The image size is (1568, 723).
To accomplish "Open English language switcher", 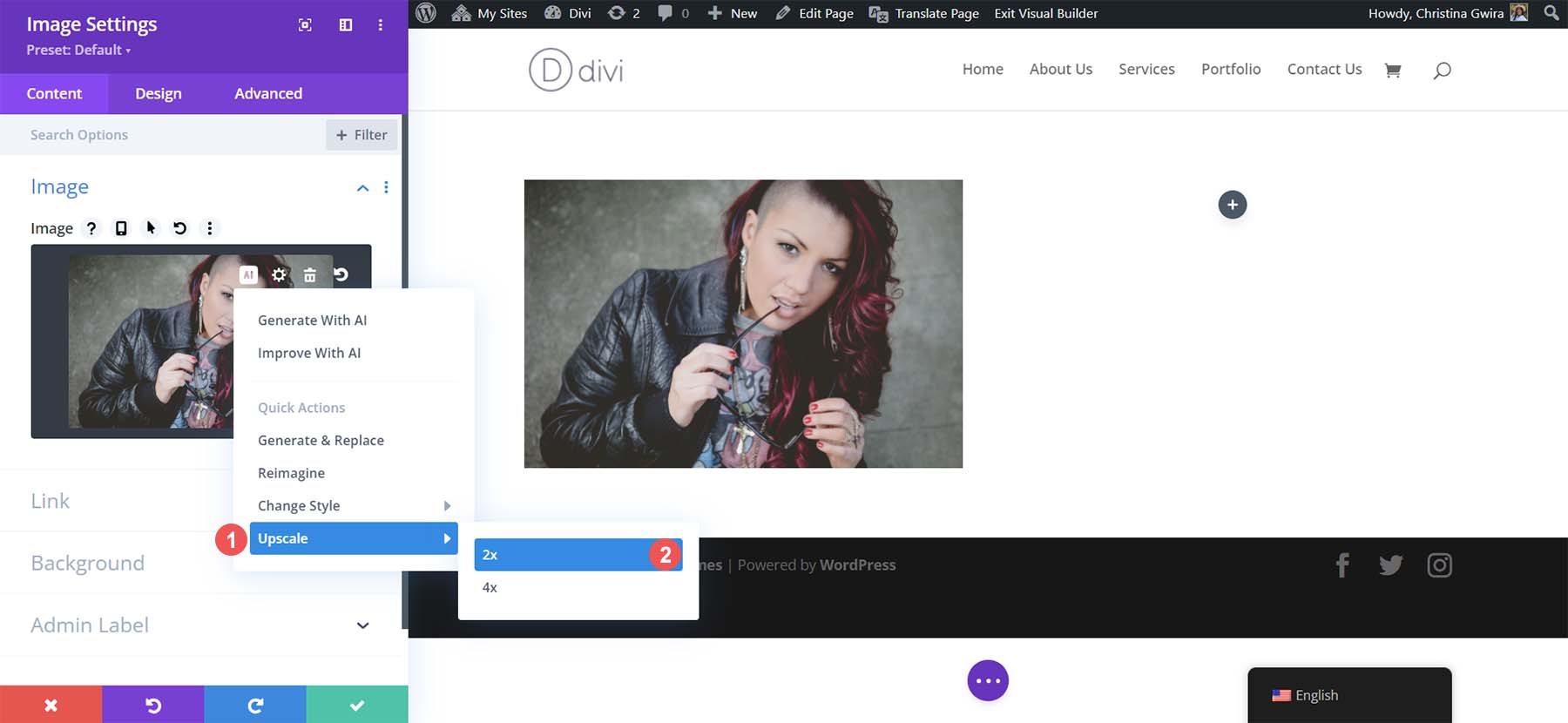I will 1349,695.
